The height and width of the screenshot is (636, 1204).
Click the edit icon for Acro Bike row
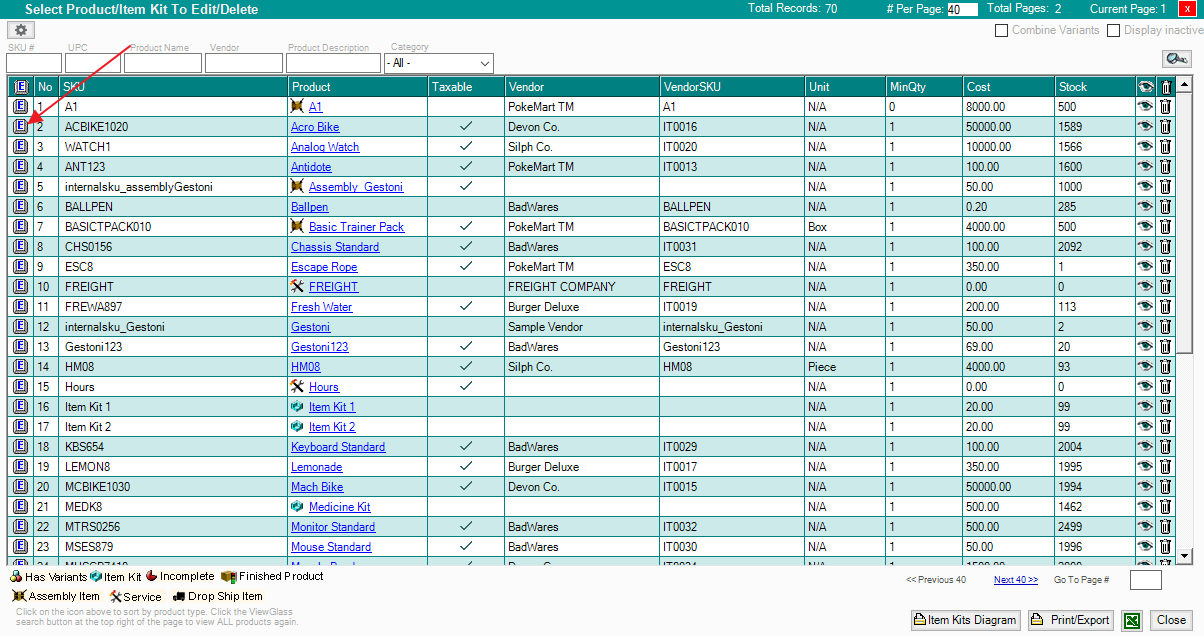tap(20, 127)
